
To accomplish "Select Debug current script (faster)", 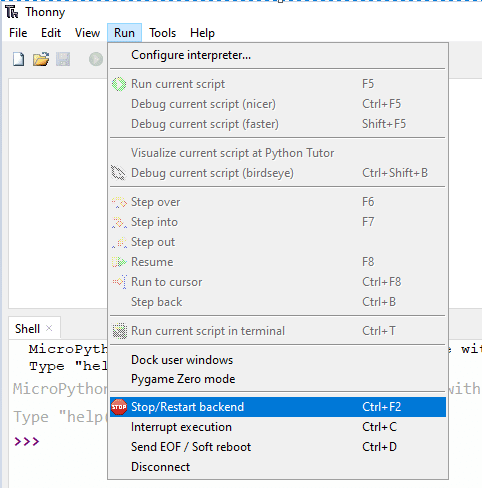I will pyautogui.click(x=278, y=124).
